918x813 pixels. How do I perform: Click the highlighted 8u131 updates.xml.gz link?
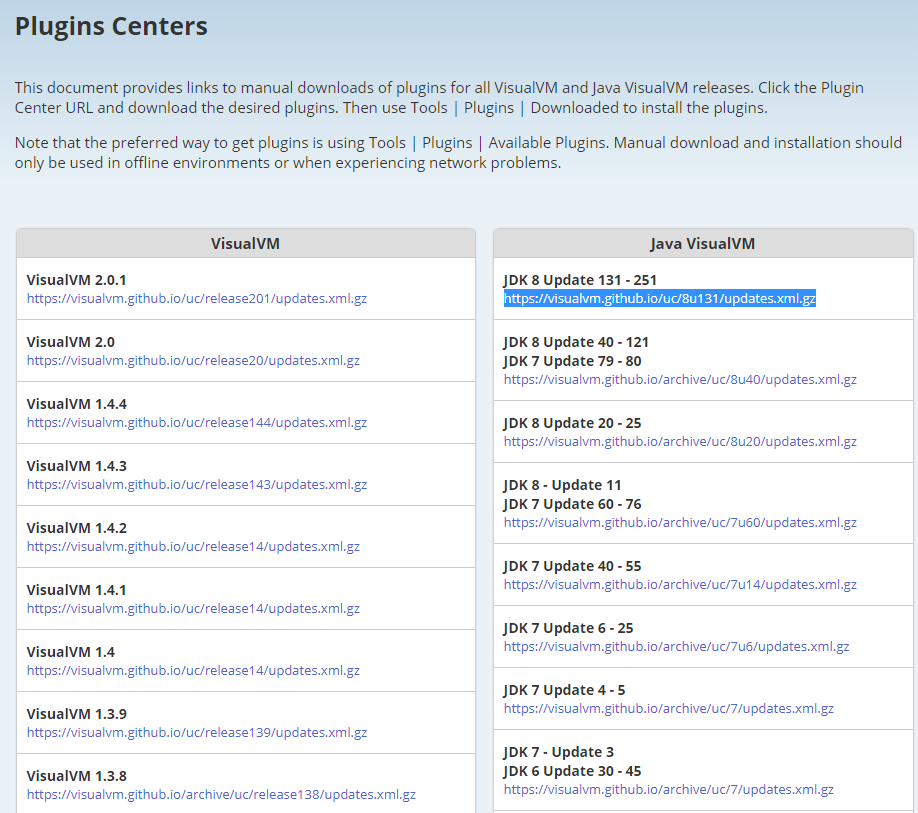coord(660,299)
